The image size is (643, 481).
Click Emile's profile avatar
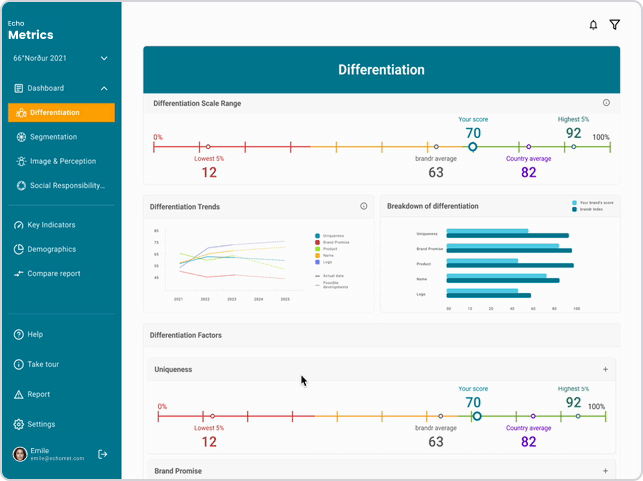[20, 454]
